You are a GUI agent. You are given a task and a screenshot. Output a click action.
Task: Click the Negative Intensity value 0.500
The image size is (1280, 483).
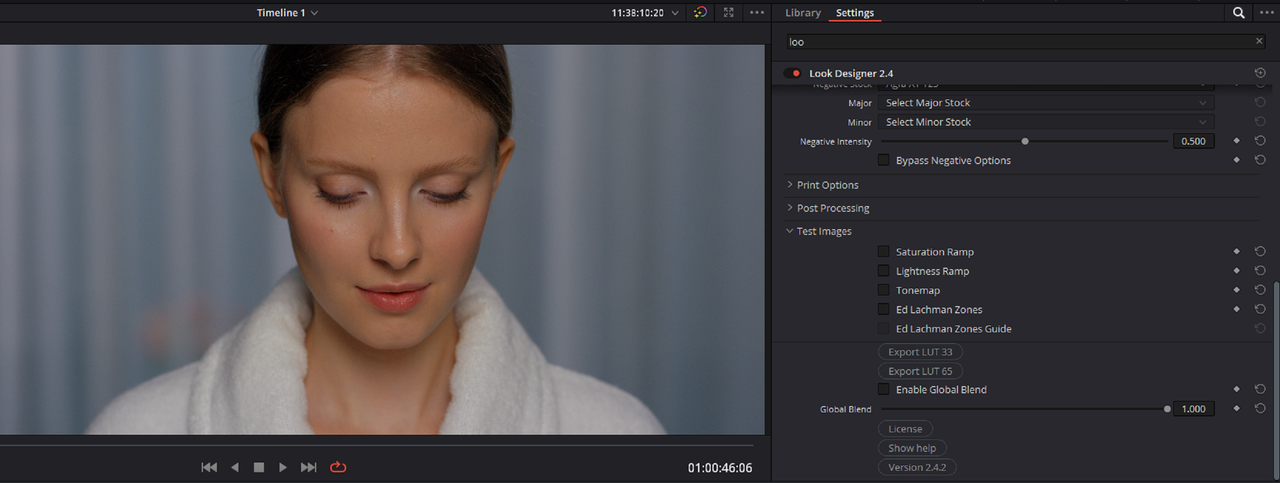pos(1194,141)
